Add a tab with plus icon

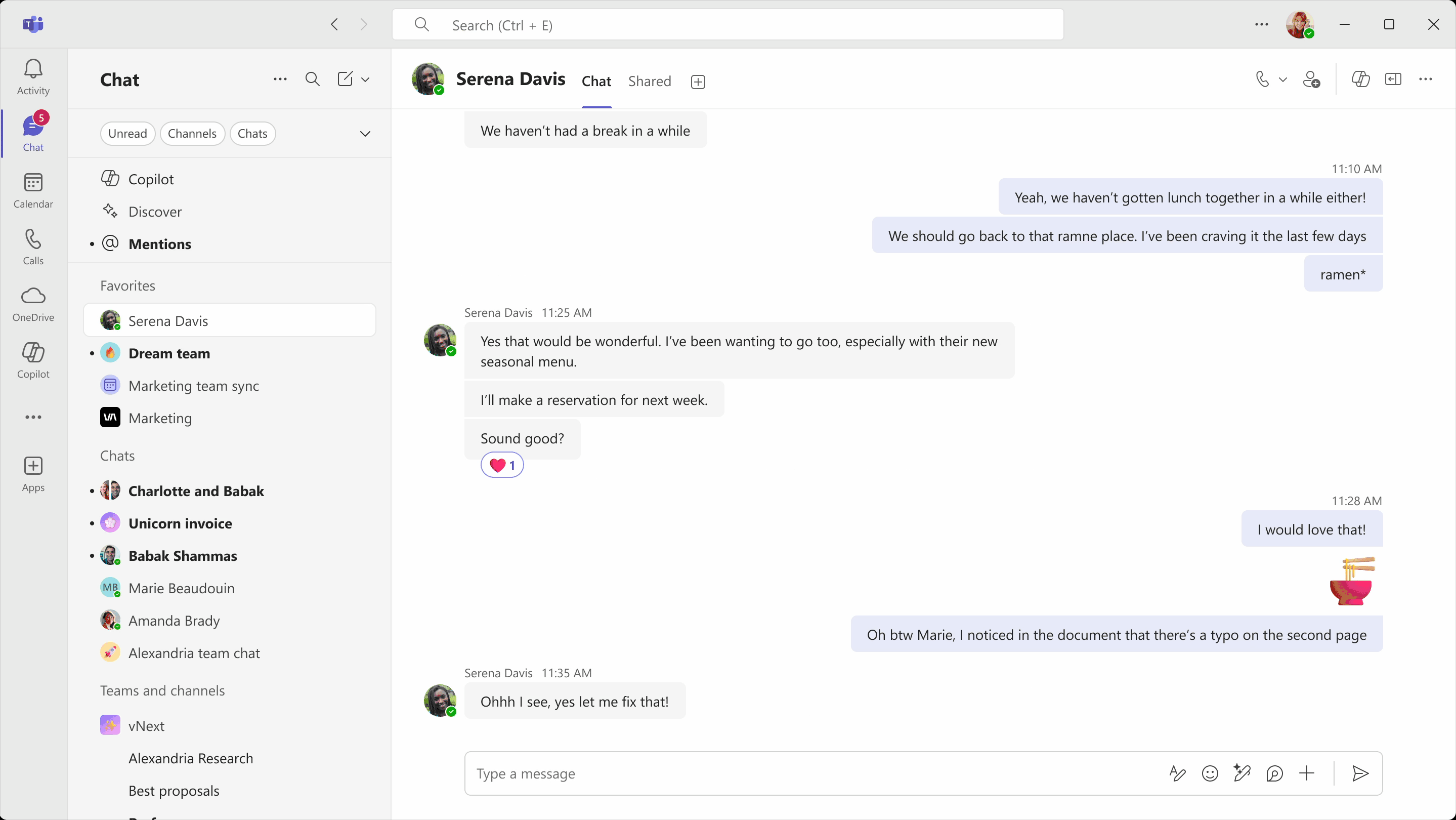click(698, 82)
